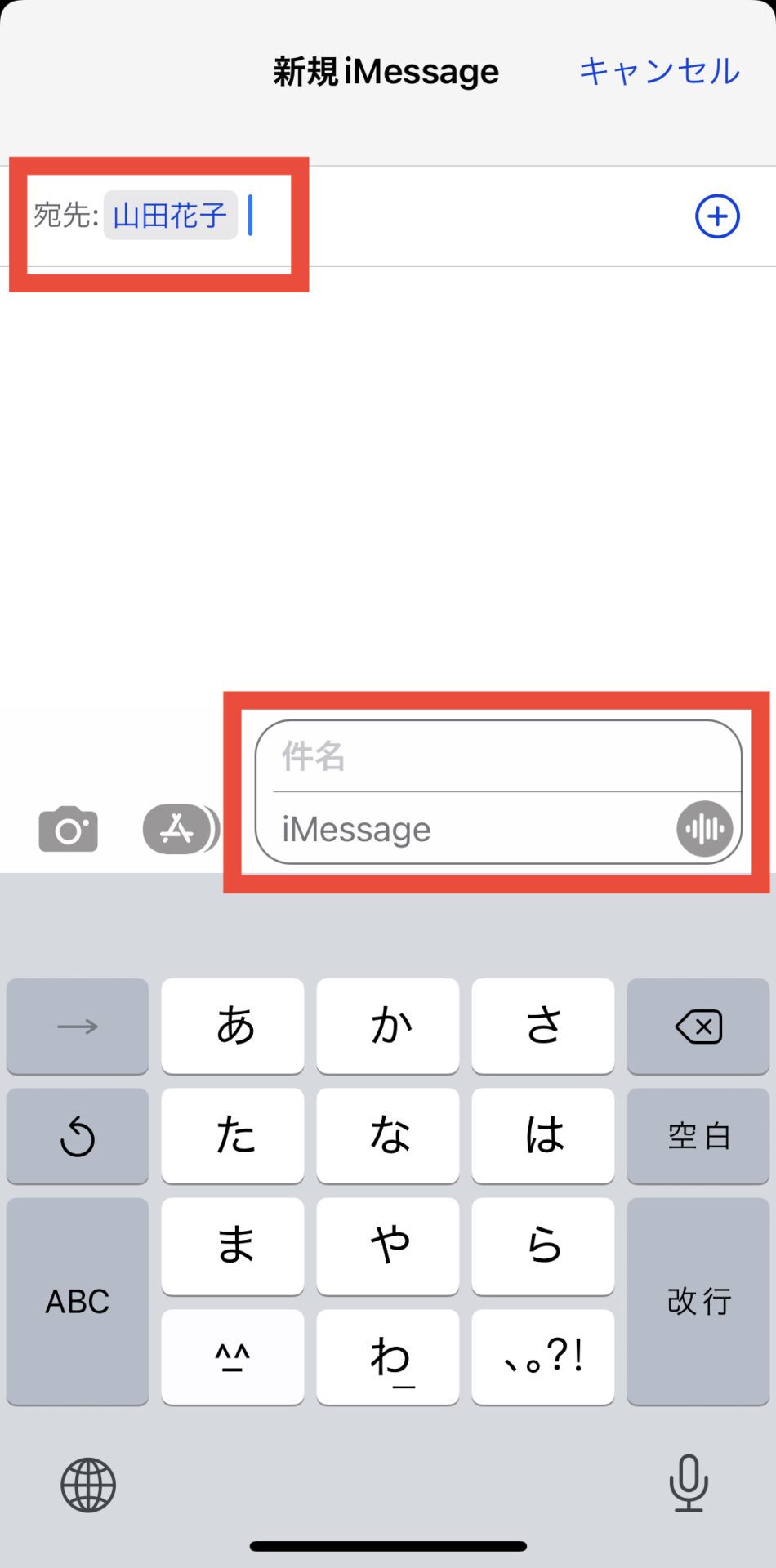The image size is (776, 1568).
Task: Start dictation with the microphone icon
Action: click(689, 1483)
